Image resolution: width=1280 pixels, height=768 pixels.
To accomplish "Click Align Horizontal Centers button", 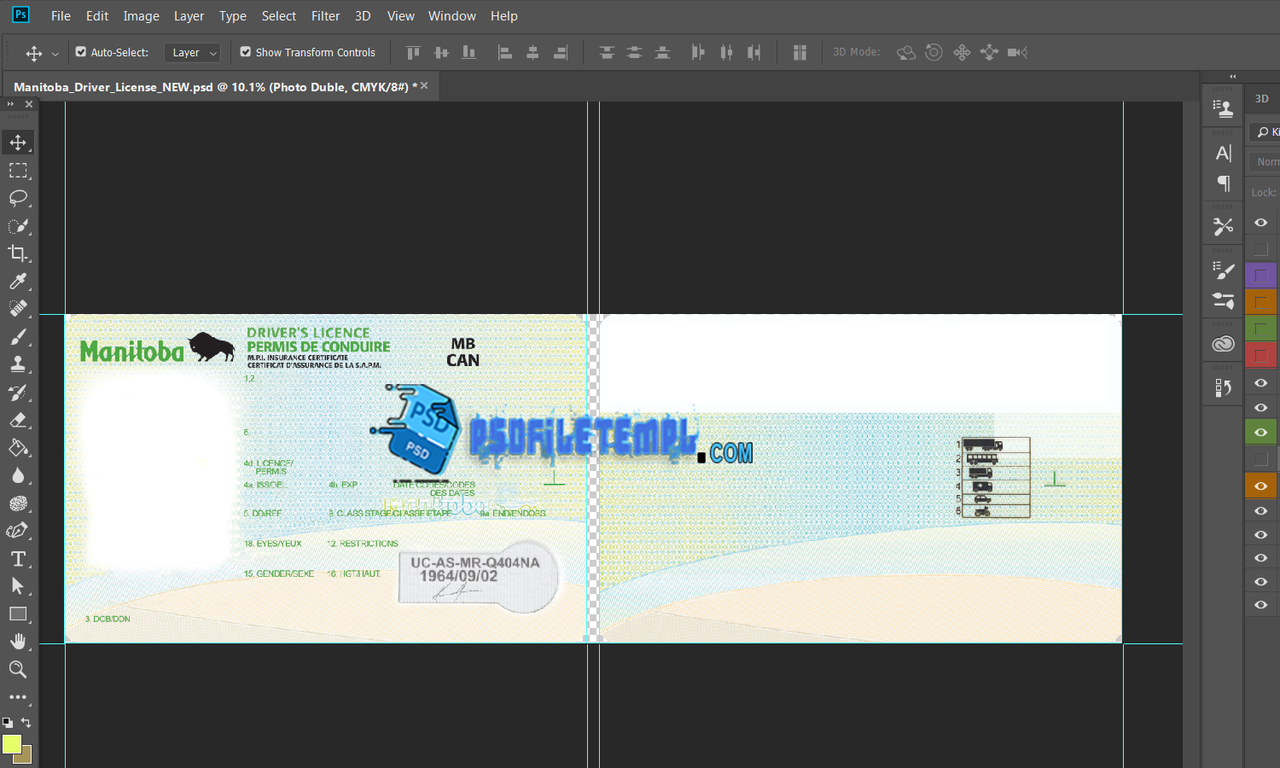I will tap(533, 52).
